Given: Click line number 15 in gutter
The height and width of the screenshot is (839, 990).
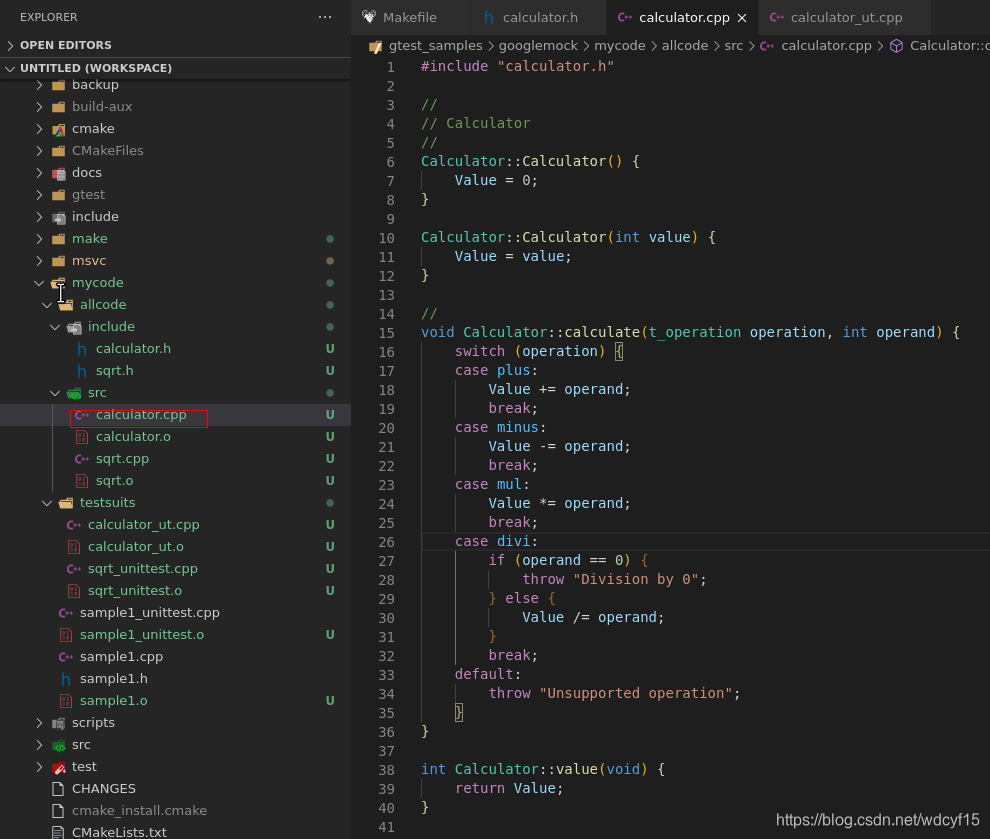Looking at the screenshot, I should (386, 333).
